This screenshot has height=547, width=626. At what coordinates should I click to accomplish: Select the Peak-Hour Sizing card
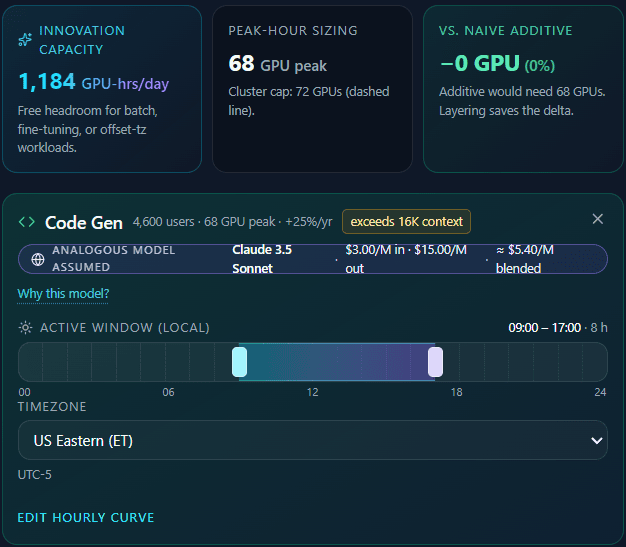point(312,89)
